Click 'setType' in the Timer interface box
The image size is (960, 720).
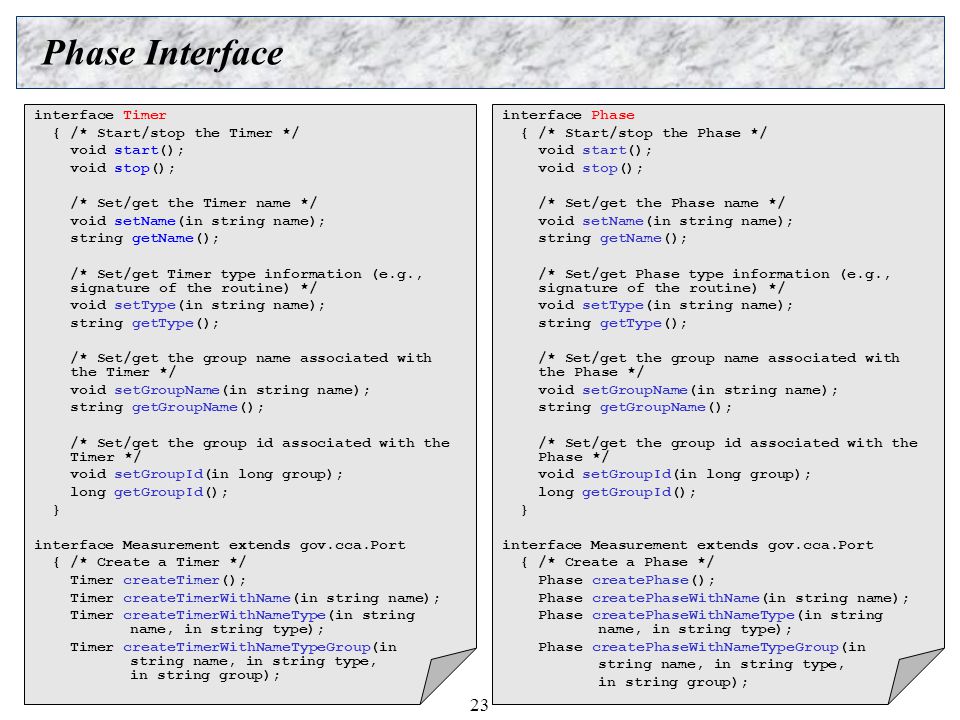(145, 305)
